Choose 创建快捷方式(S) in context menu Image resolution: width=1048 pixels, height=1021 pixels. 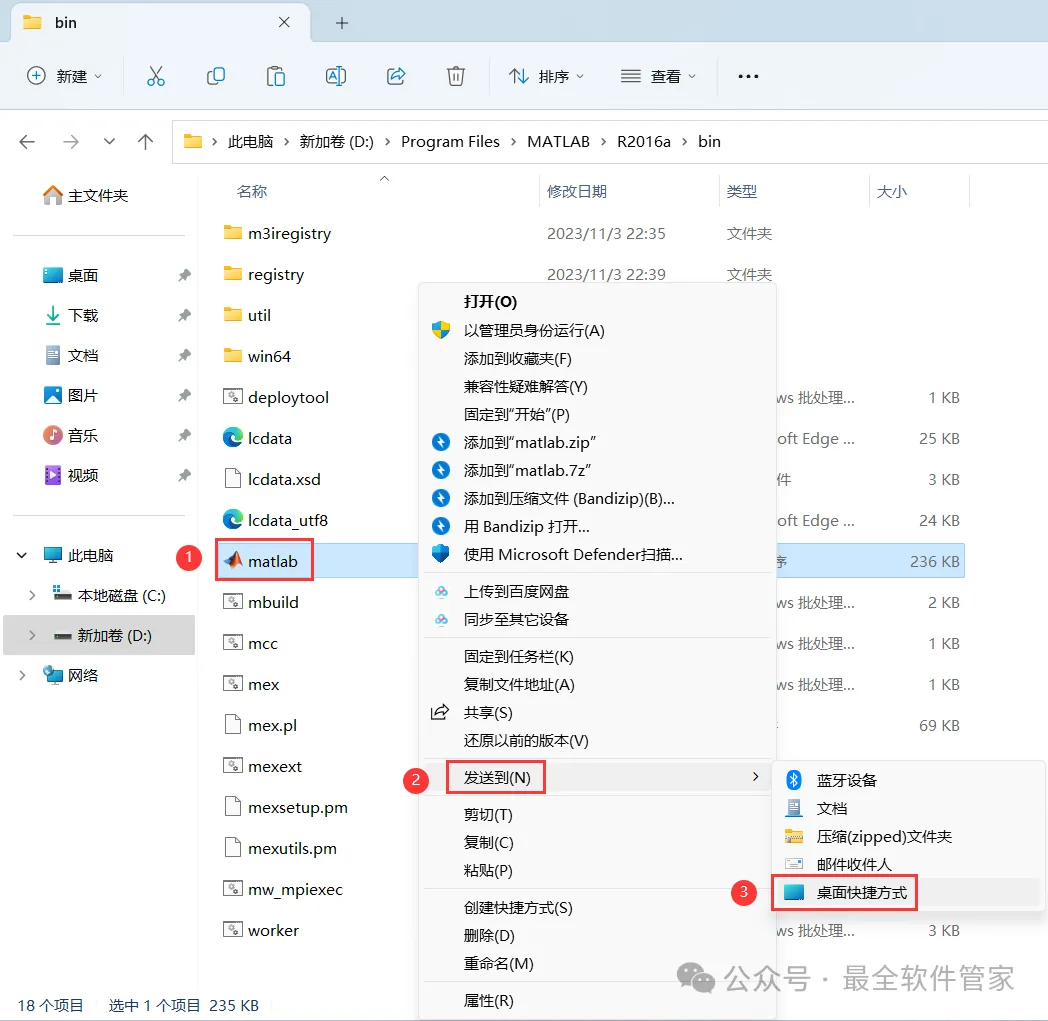click(518, 907)
